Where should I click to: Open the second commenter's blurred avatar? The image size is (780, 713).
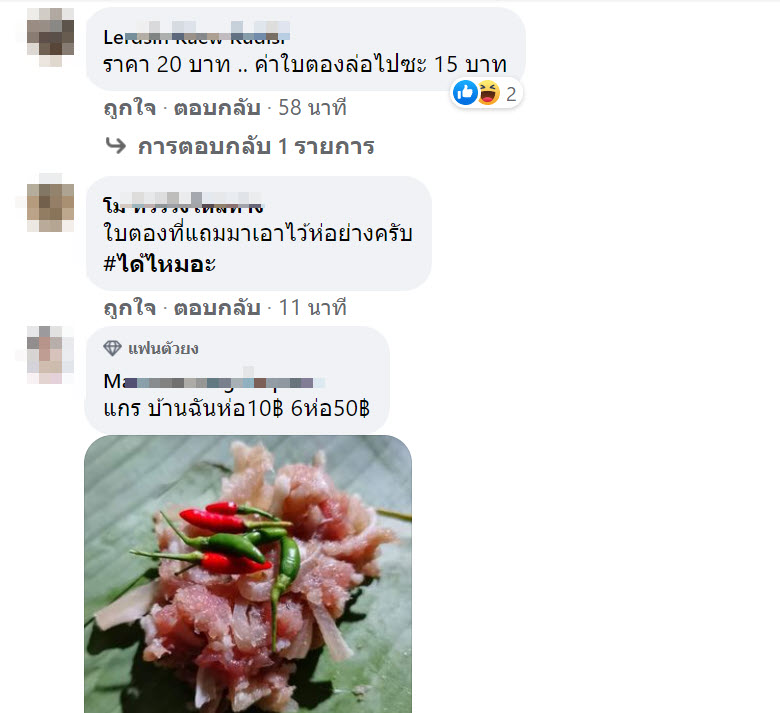pyautogui.click(x=50, y=203)
